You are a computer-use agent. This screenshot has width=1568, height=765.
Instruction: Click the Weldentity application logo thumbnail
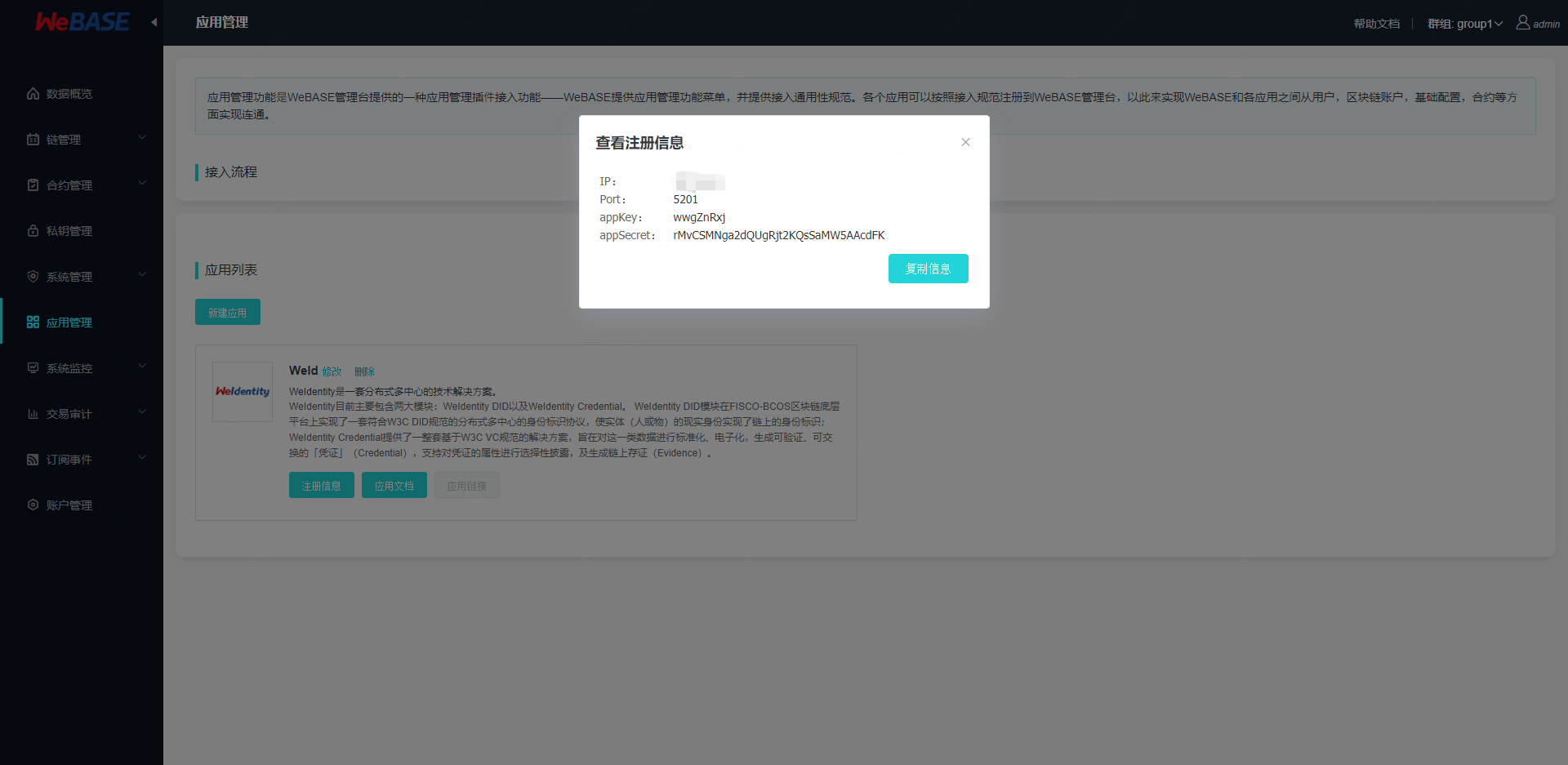242,392
